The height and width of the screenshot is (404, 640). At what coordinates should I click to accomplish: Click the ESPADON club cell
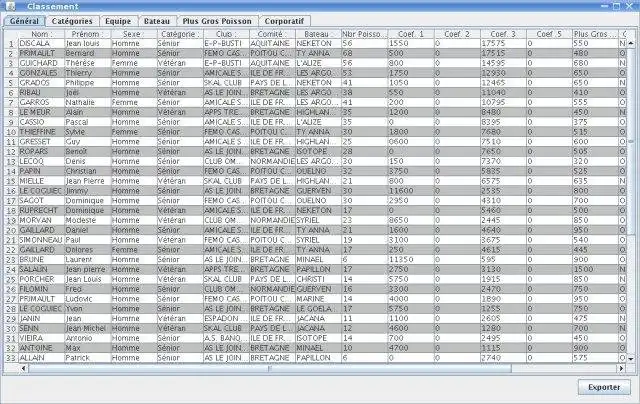(226, 318)
